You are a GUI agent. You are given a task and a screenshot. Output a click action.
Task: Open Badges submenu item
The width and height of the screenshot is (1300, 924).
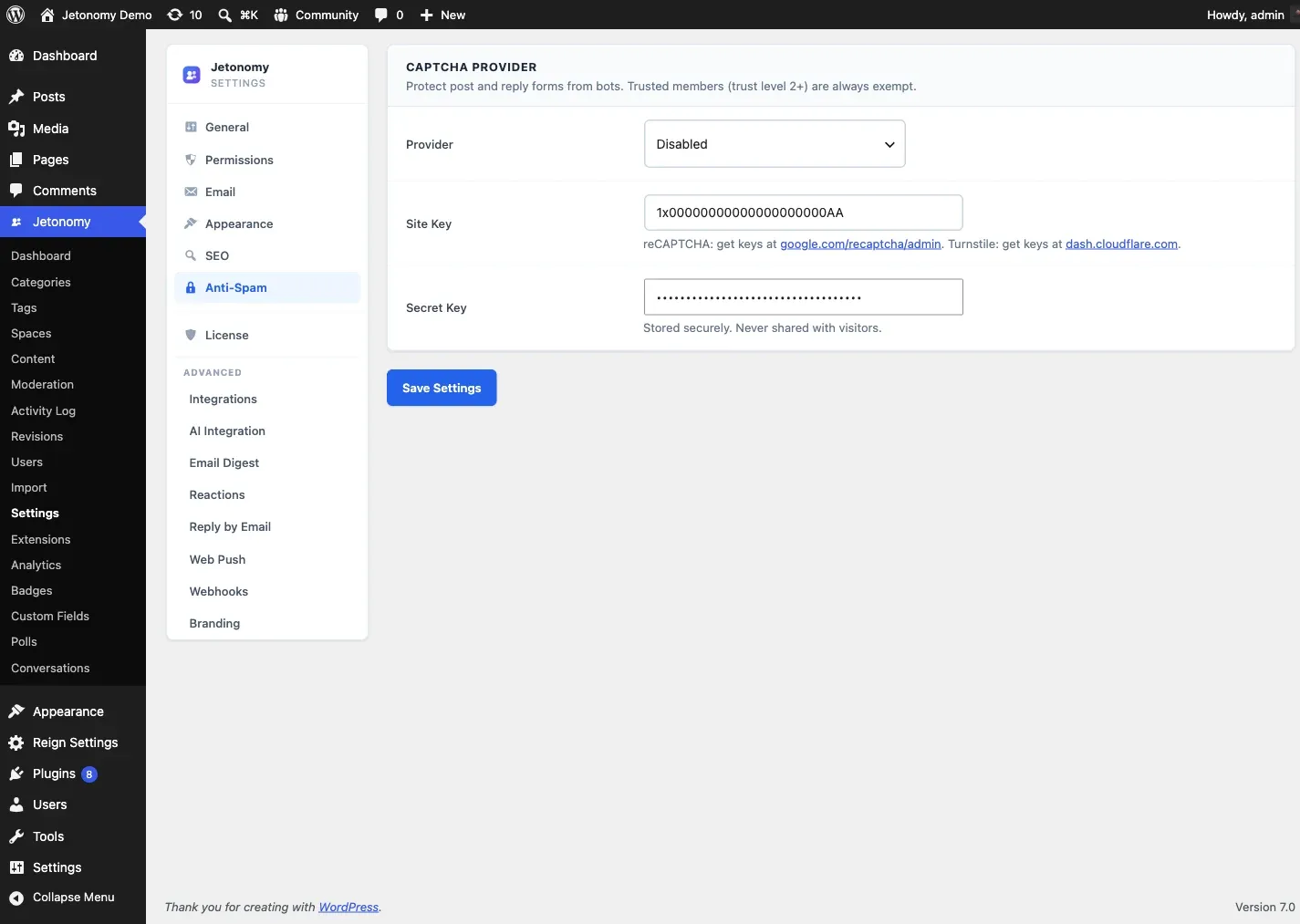32,591
